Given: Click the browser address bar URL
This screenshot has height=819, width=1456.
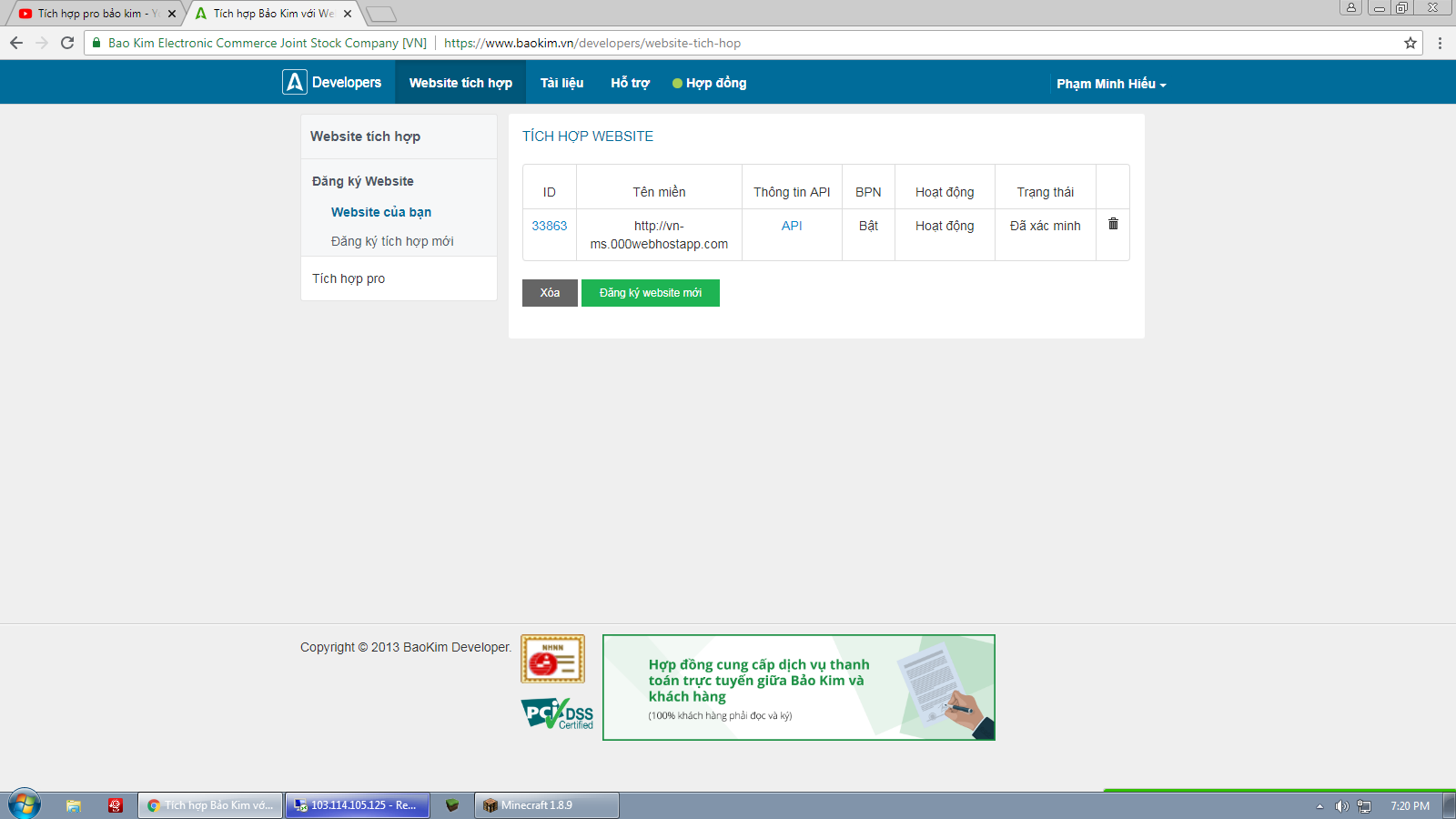Looking at the screenshot, I should pos(592,43).
